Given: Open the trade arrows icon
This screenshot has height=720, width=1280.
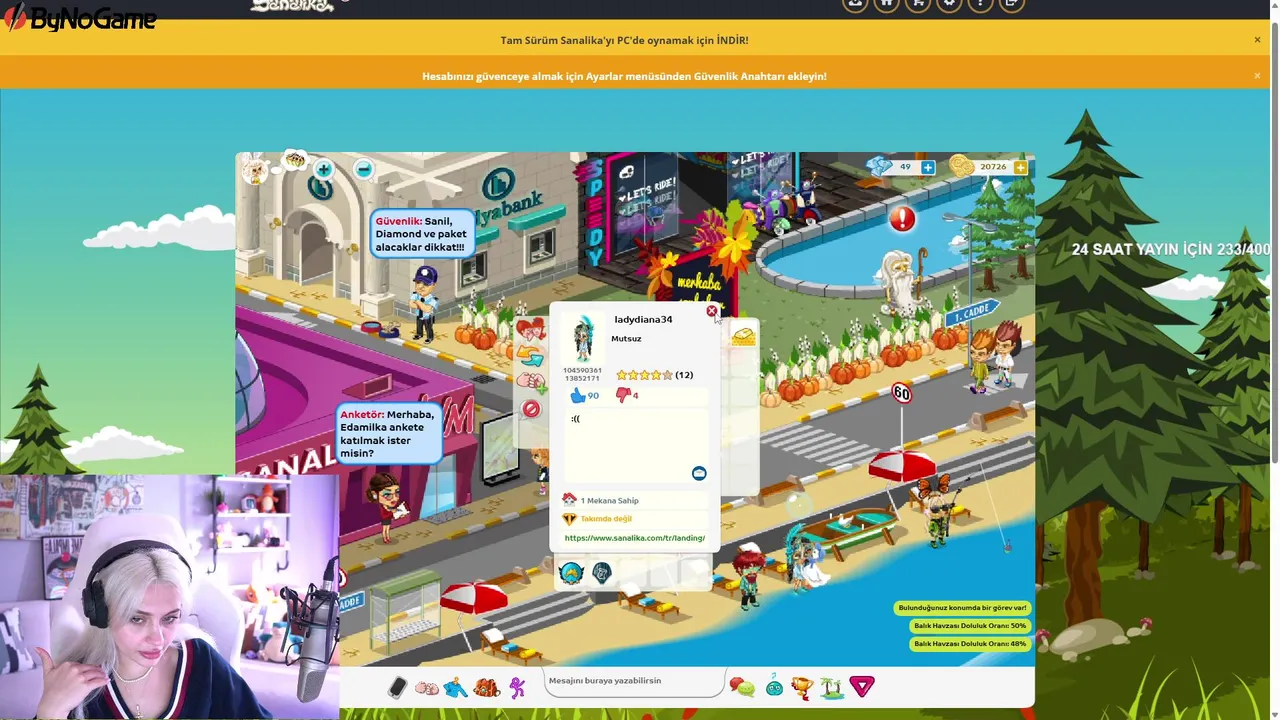Looking at the screenshot, I should [530, 356].
